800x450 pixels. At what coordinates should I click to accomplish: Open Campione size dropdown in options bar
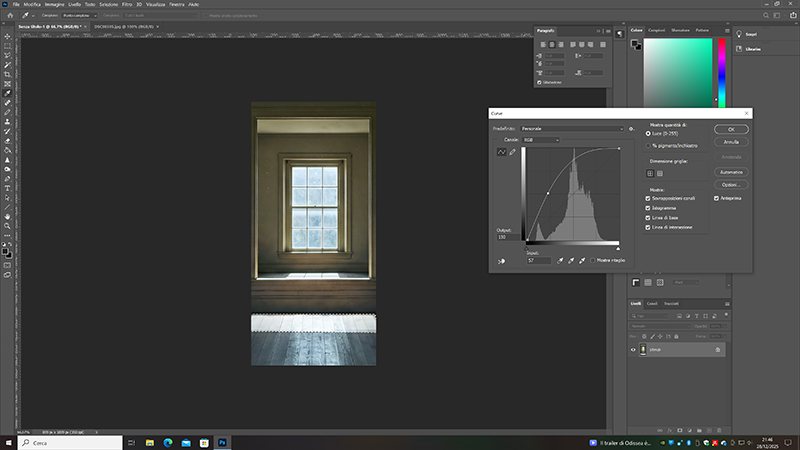[x=80, y=15]
